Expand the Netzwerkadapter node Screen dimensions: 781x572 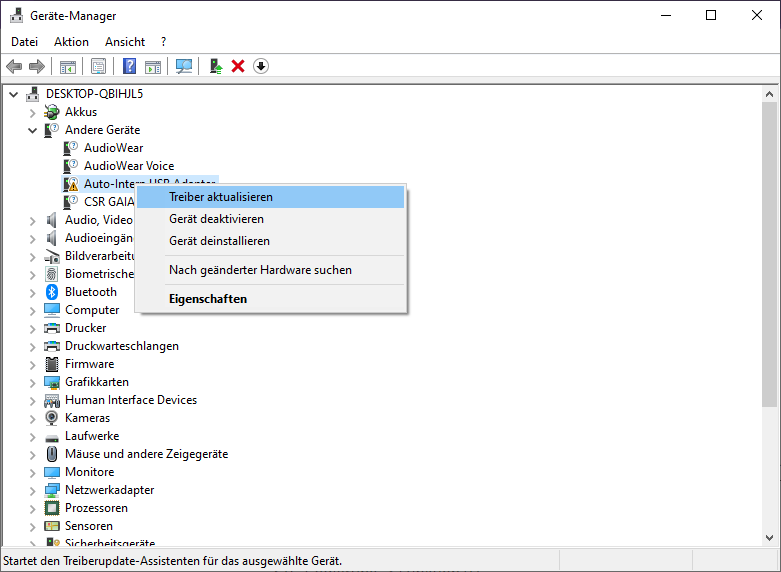[33, 490]
